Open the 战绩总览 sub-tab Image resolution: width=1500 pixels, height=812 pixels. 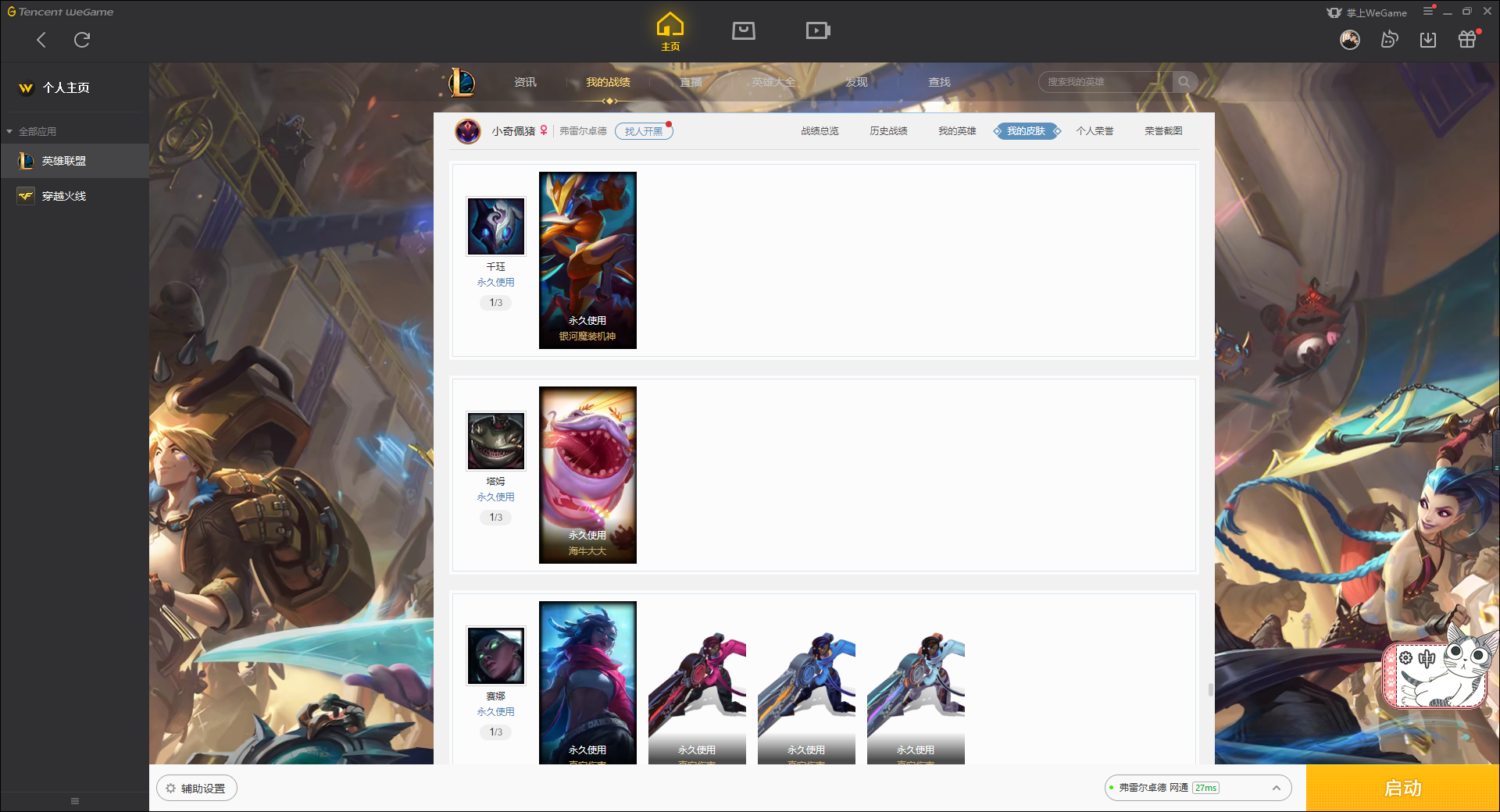click(820, 131)
